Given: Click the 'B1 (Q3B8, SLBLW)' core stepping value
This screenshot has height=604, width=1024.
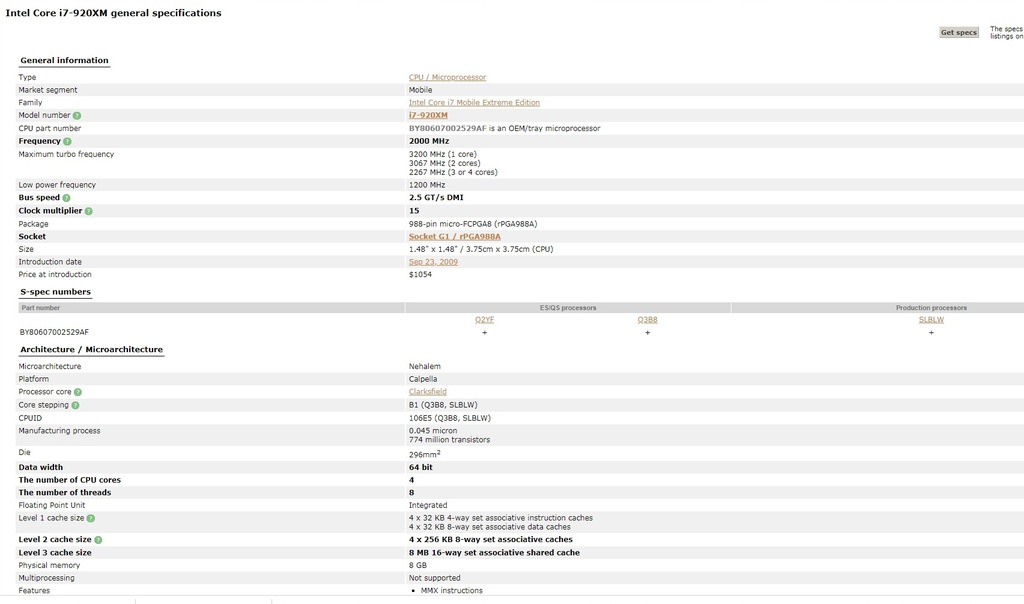Looking at the screenshot, I should point(443,405).
